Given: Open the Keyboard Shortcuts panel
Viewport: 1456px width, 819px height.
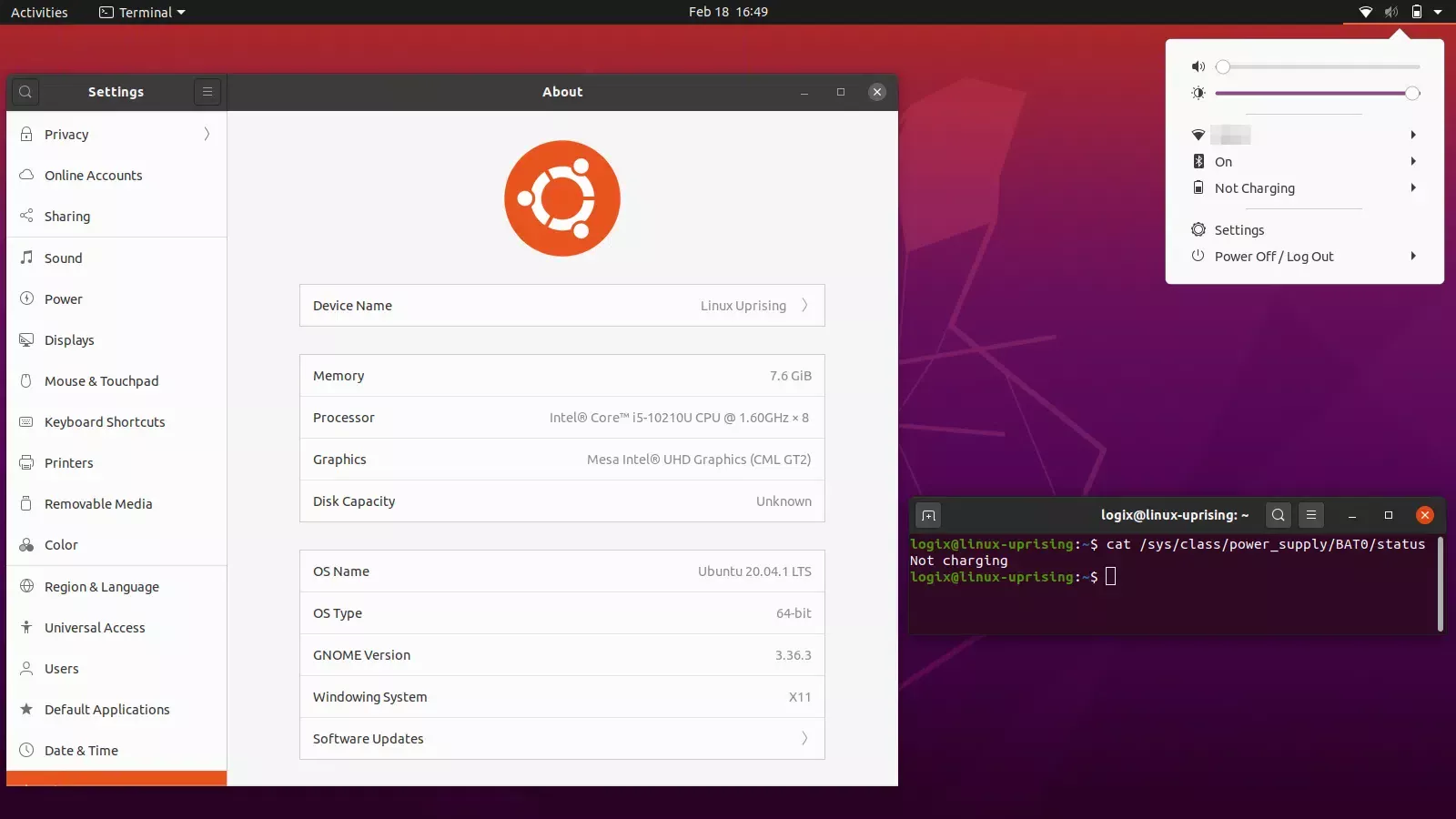Looking at the screenshot, I should click(x=116, y=421).
